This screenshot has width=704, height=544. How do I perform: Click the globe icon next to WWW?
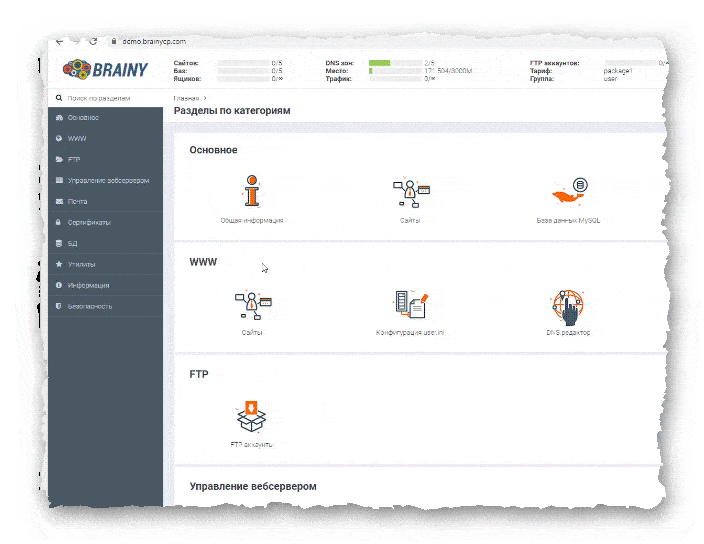click(x=59, y=138)
